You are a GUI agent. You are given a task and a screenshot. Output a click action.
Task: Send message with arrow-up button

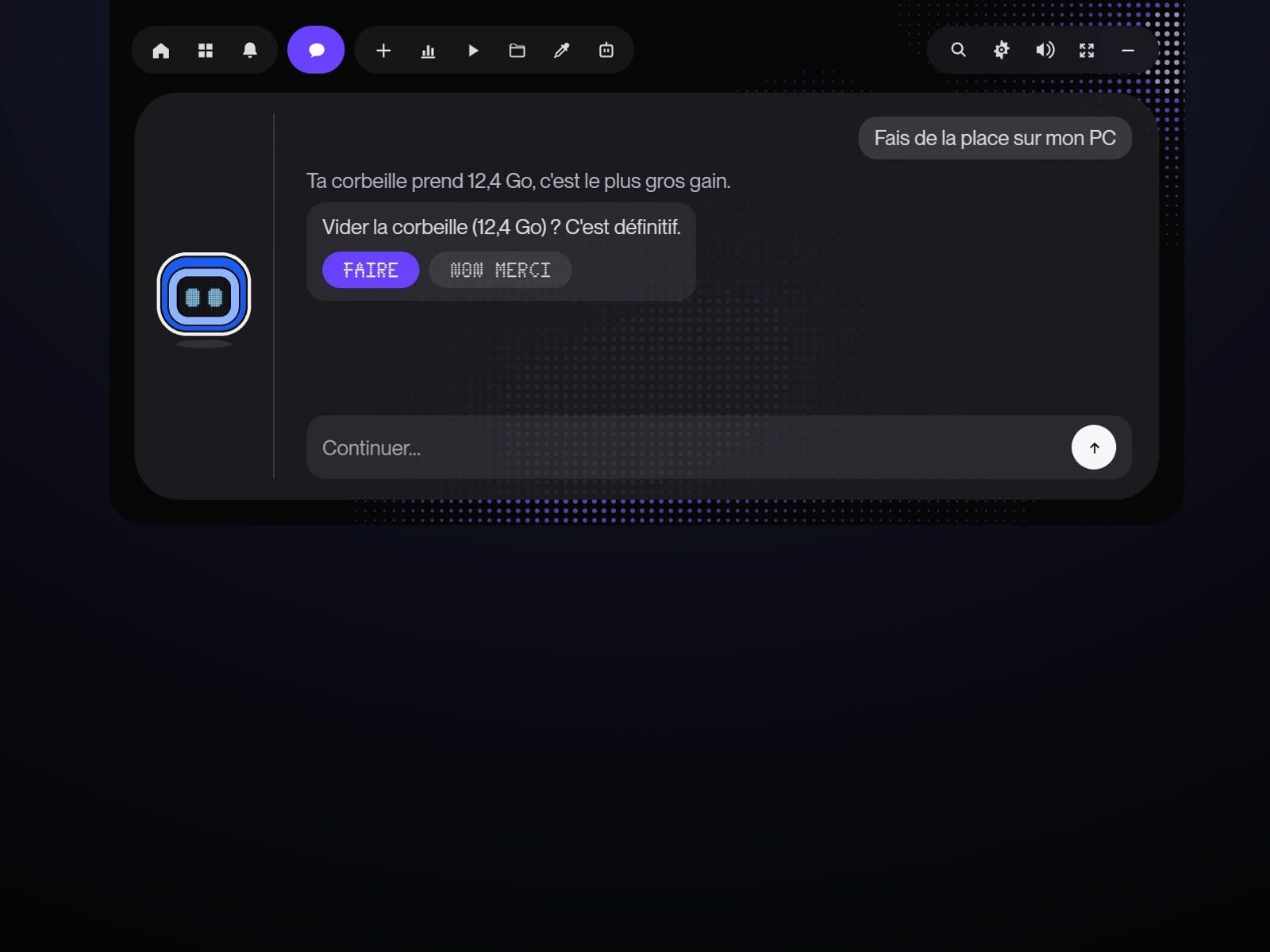pos(1094,447)
